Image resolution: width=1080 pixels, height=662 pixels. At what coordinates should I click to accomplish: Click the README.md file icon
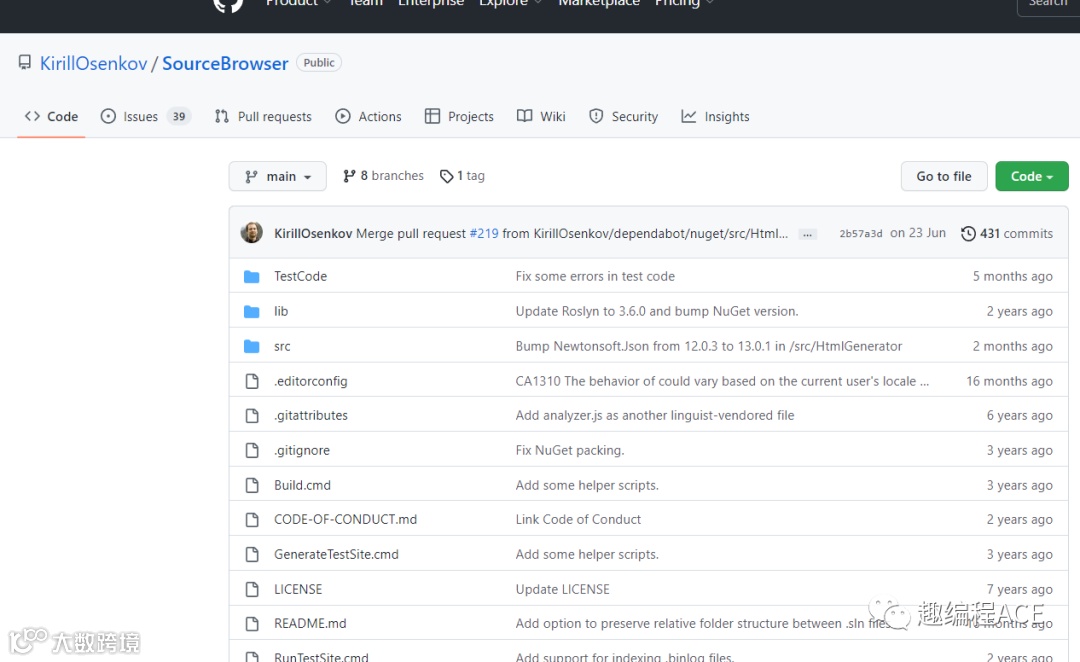tap(252, 623)
